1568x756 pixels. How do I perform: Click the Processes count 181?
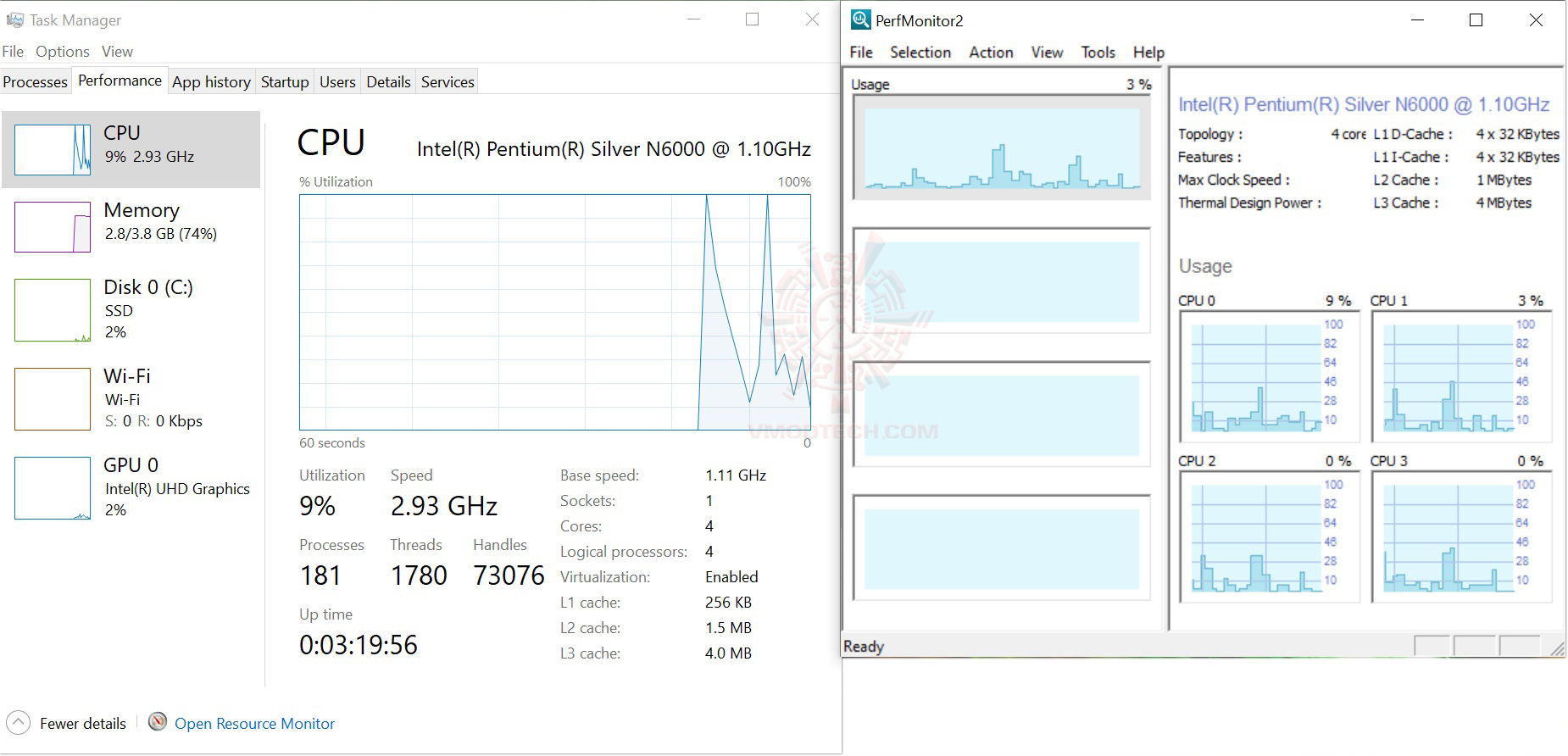(320, 575)
